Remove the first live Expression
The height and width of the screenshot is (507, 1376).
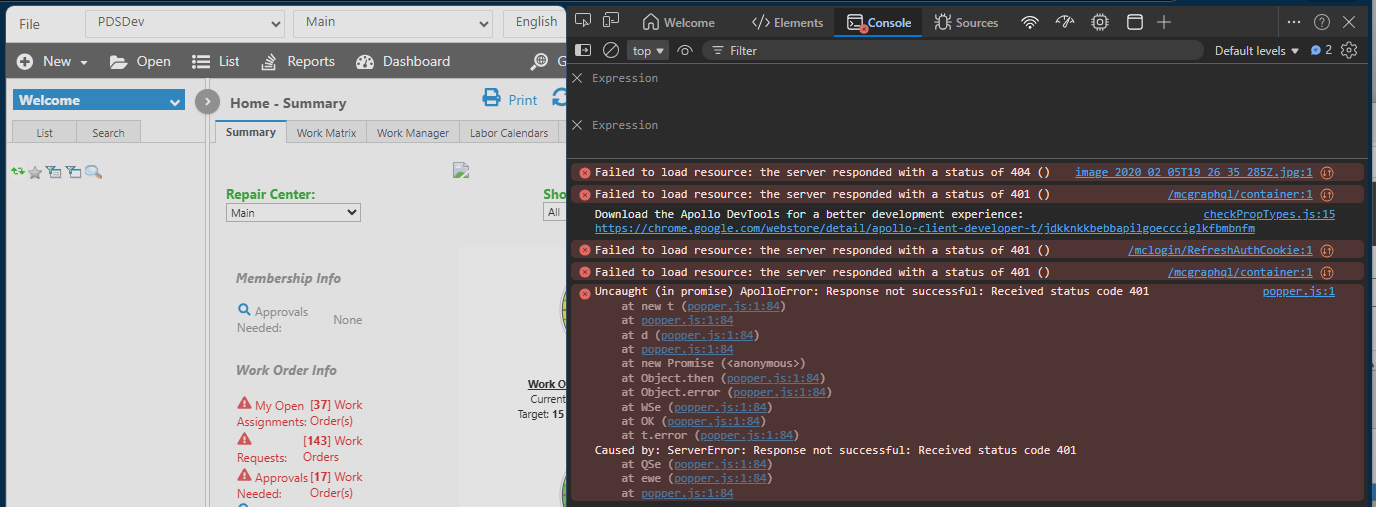click(577, 78)
